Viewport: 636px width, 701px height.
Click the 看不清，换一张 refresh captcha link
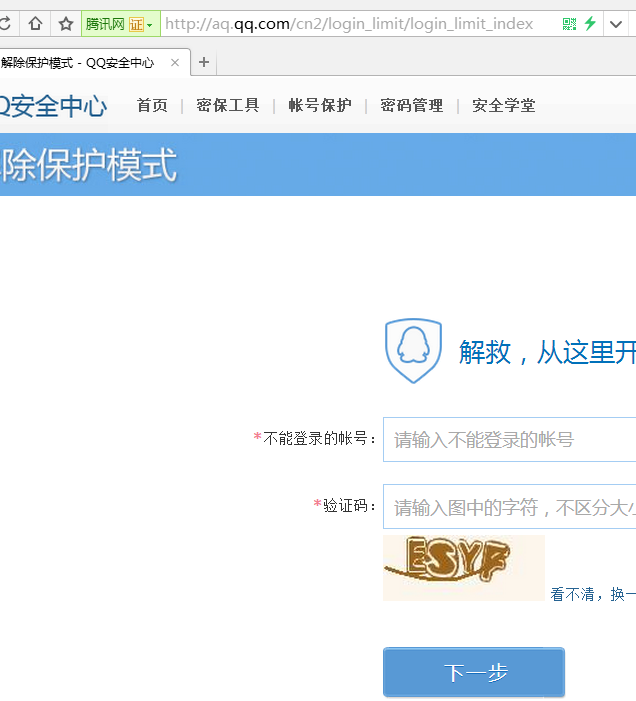(x=593, y=594)
